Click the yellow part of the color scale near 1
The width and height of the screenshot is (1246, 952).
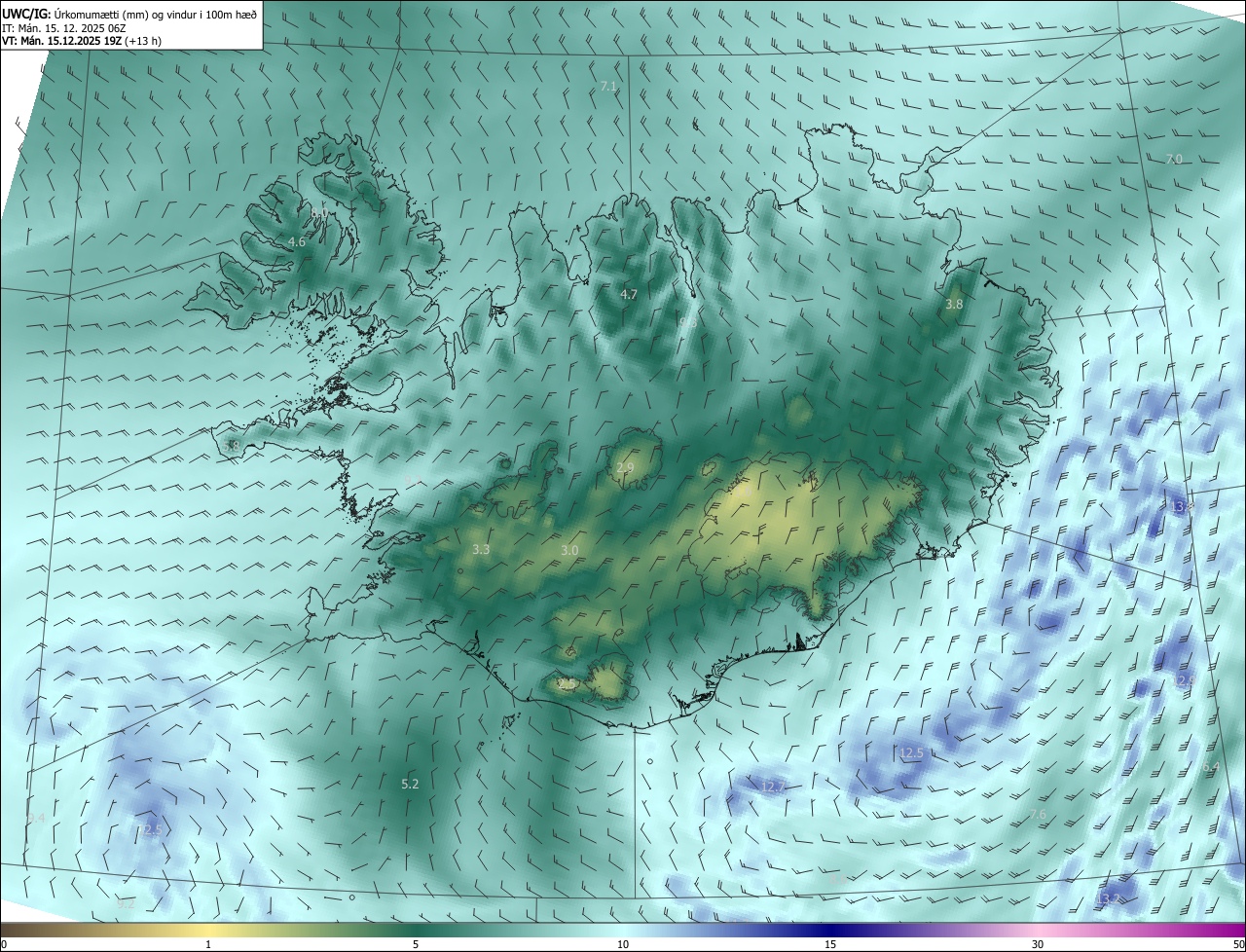(x=208, y=930)
